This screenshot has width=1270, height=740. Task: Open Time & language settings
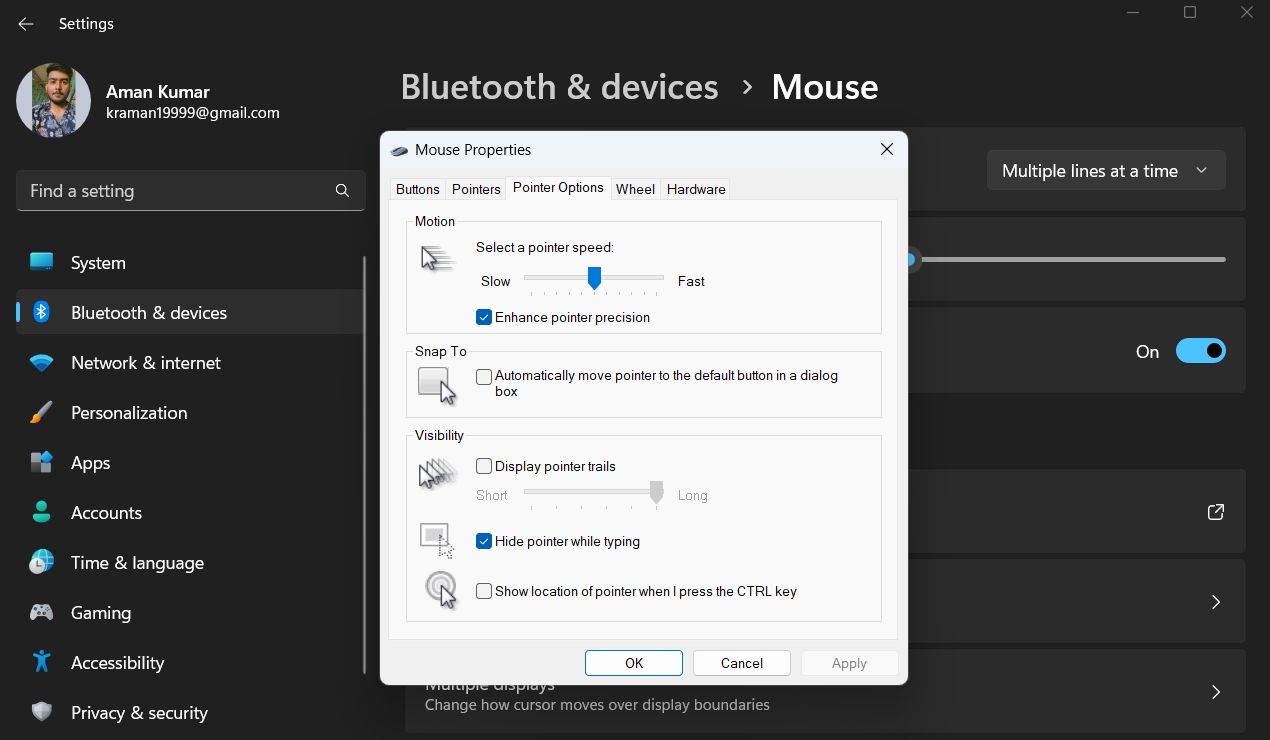[x=190, y=562]
